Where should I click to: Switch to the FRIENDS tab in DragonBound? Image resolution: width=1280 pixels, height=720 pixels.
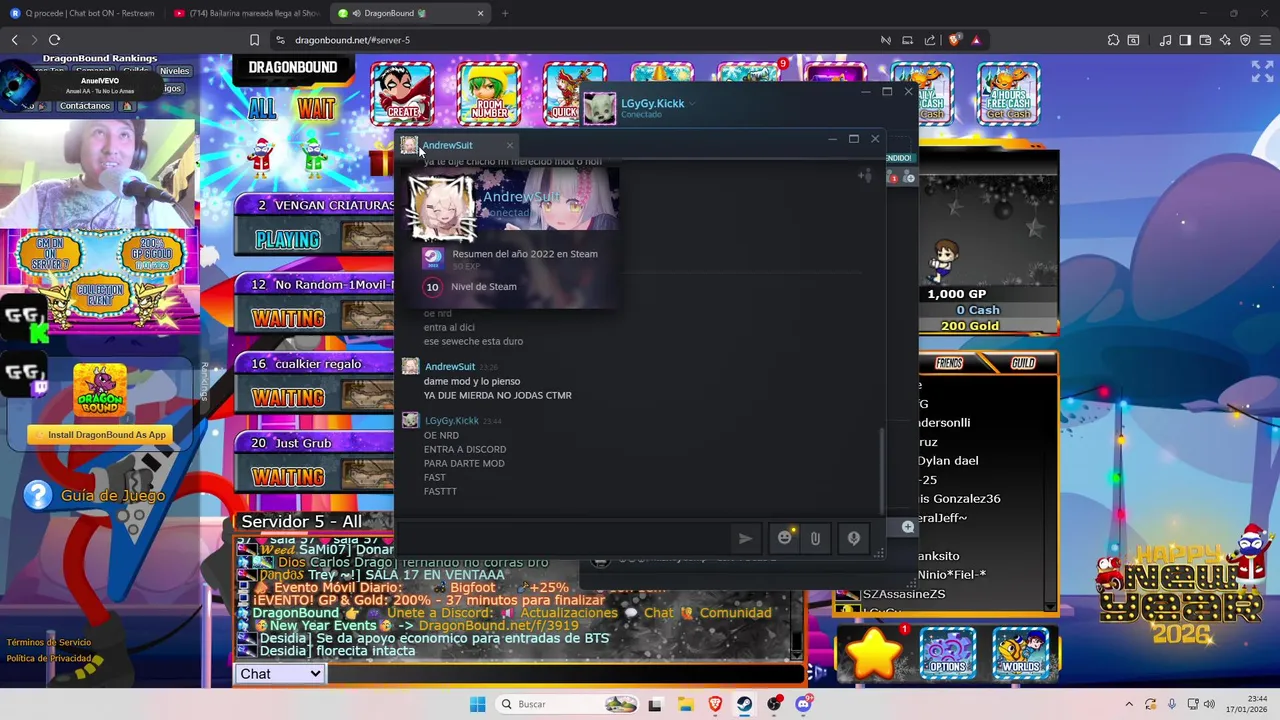click(949, 363)
